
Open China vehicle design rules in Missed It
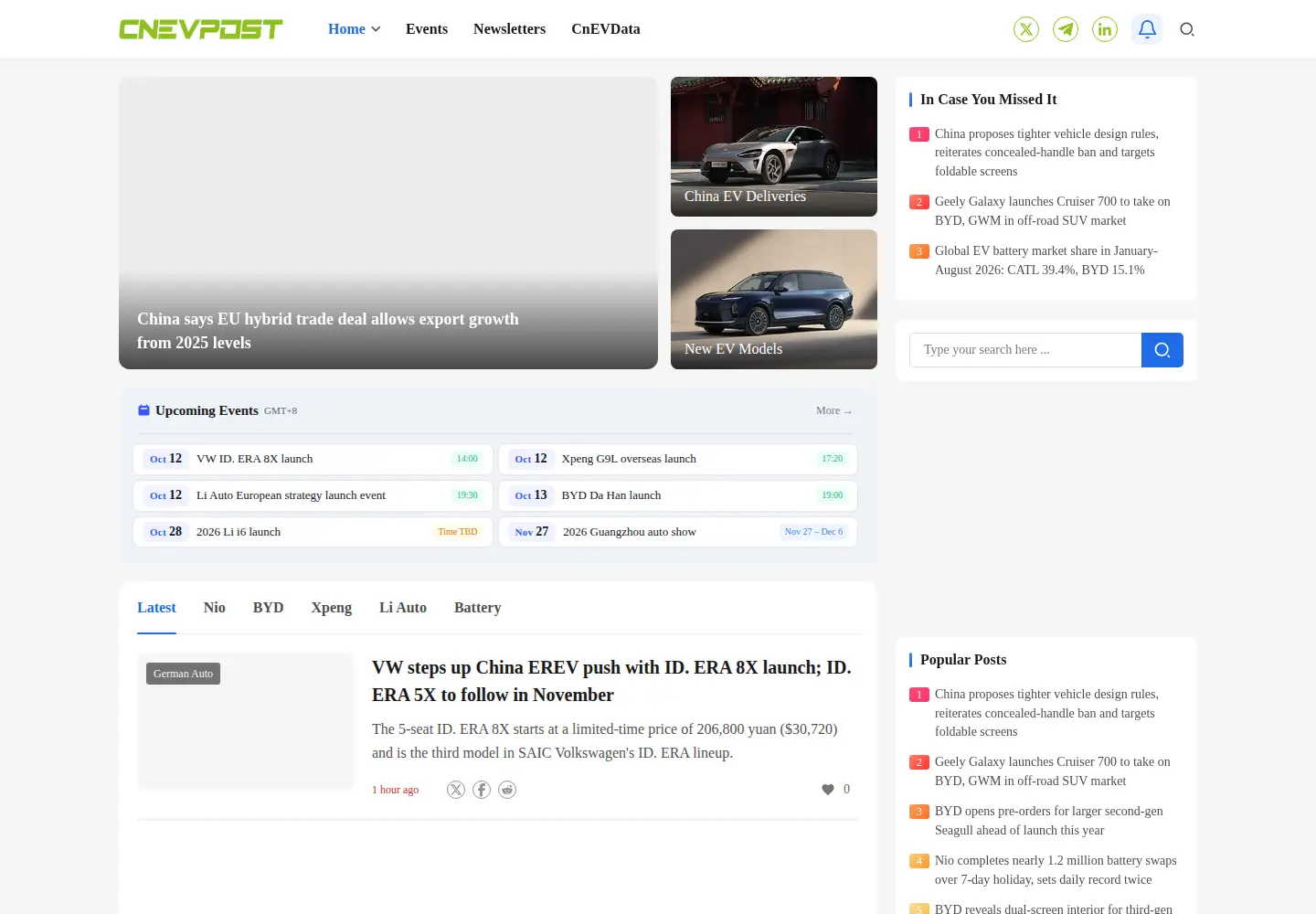tap(1046, 153)
